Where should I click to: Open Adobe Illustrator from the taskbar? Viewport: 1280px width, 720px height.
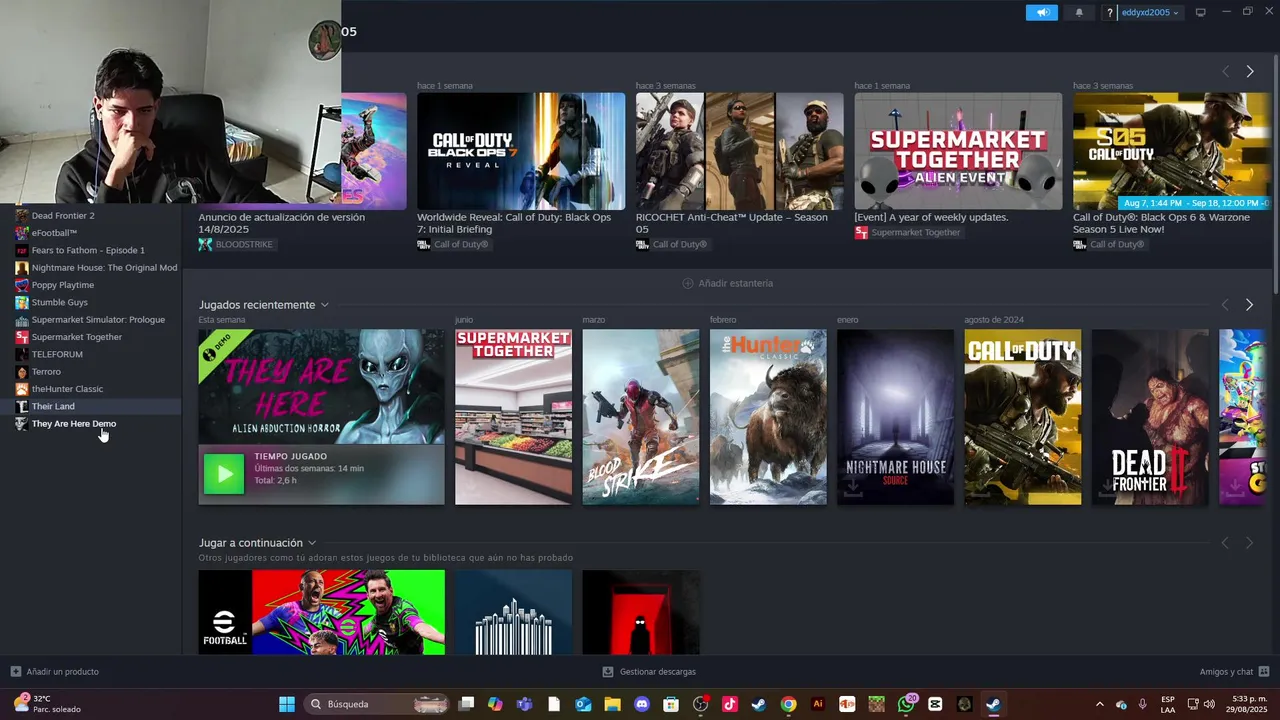point(818,704)
